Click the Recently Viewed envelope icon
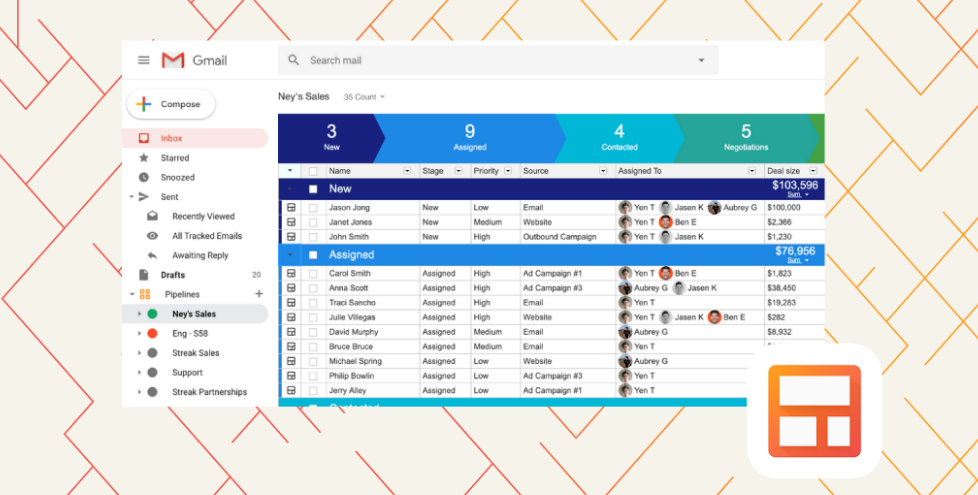This screenshot has height=495, width=978. click(x=152, y=216)
